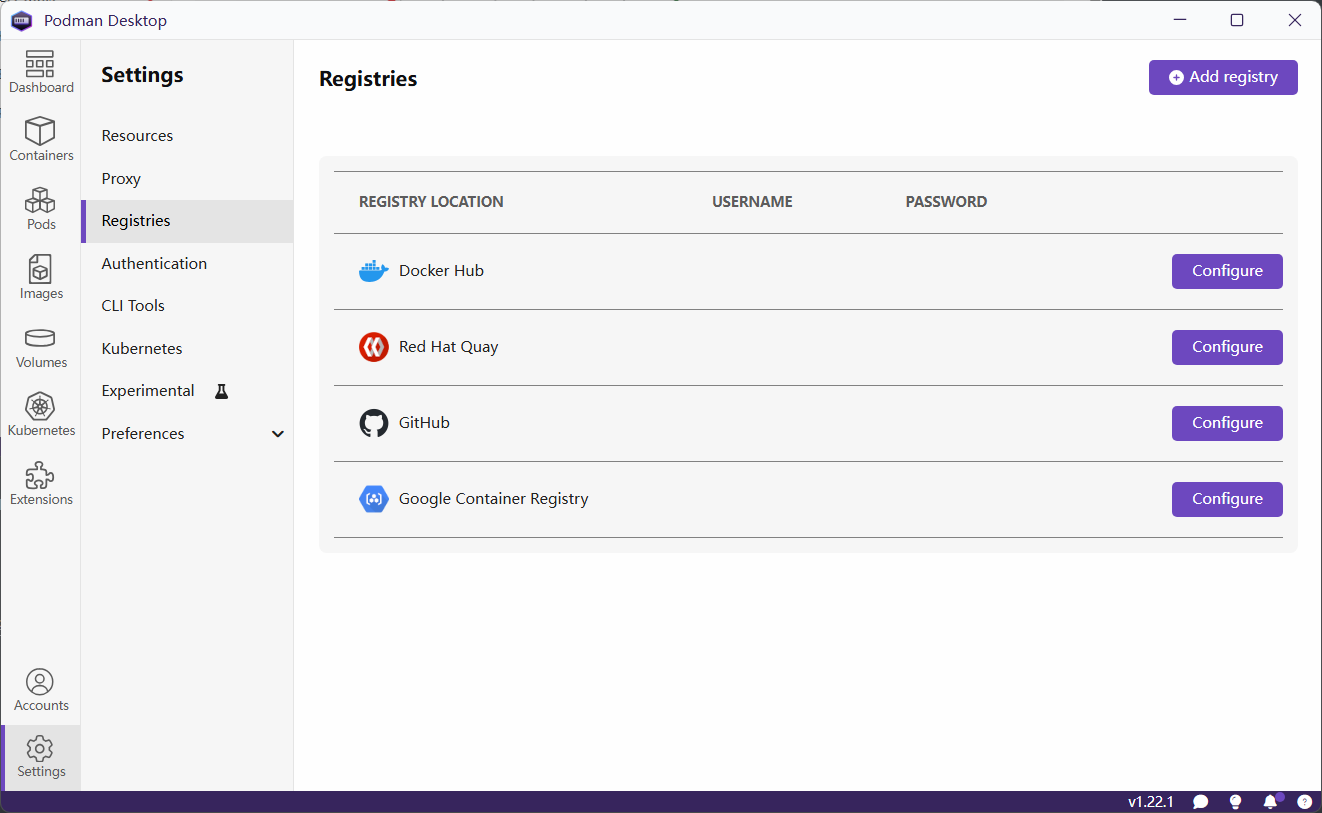
Task: Open Kubernetes from the left navigation bar
Action: point(41,414)
